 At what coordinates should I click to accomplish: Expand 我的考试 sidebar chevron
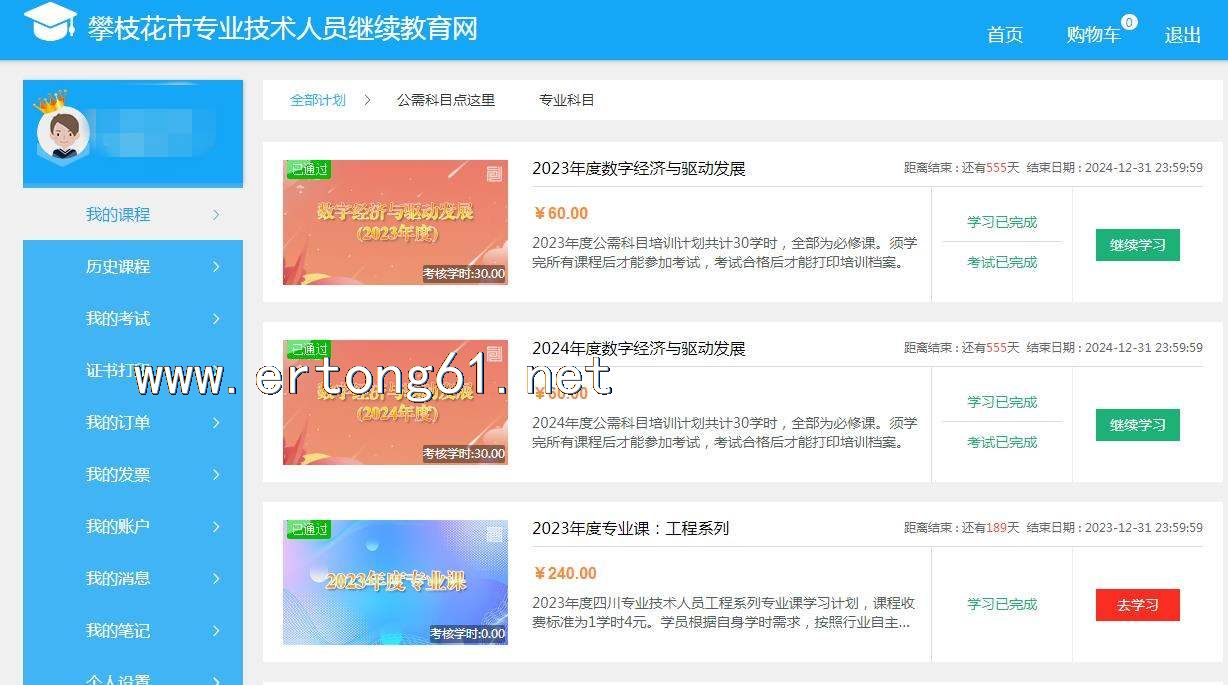[216, 319]
